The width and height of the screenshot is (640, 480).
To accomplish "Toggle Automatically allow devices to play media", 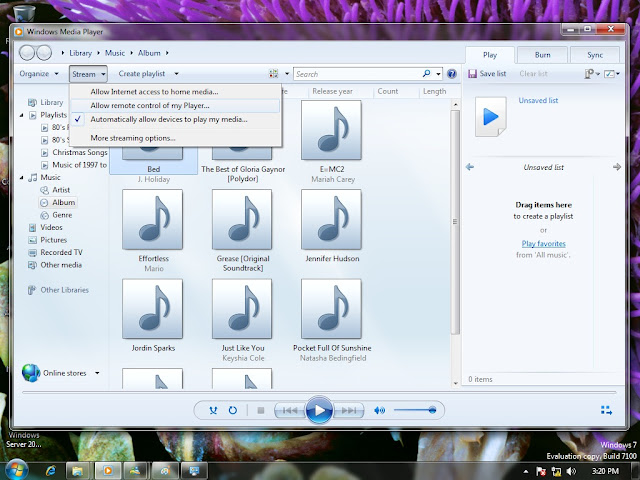I will (176, 119).
